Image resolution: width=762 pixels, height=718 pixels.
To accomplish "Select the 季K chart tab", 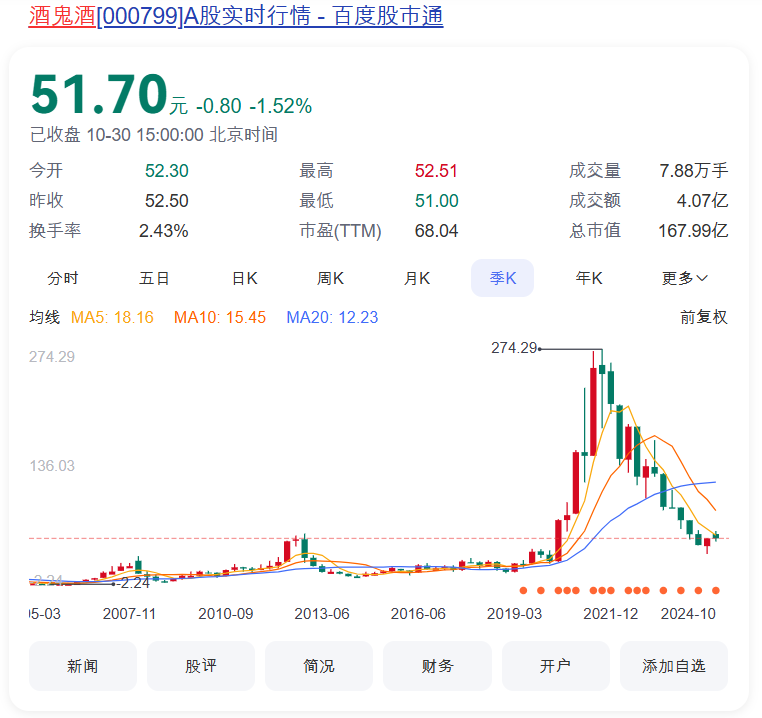I will (502, 278).
